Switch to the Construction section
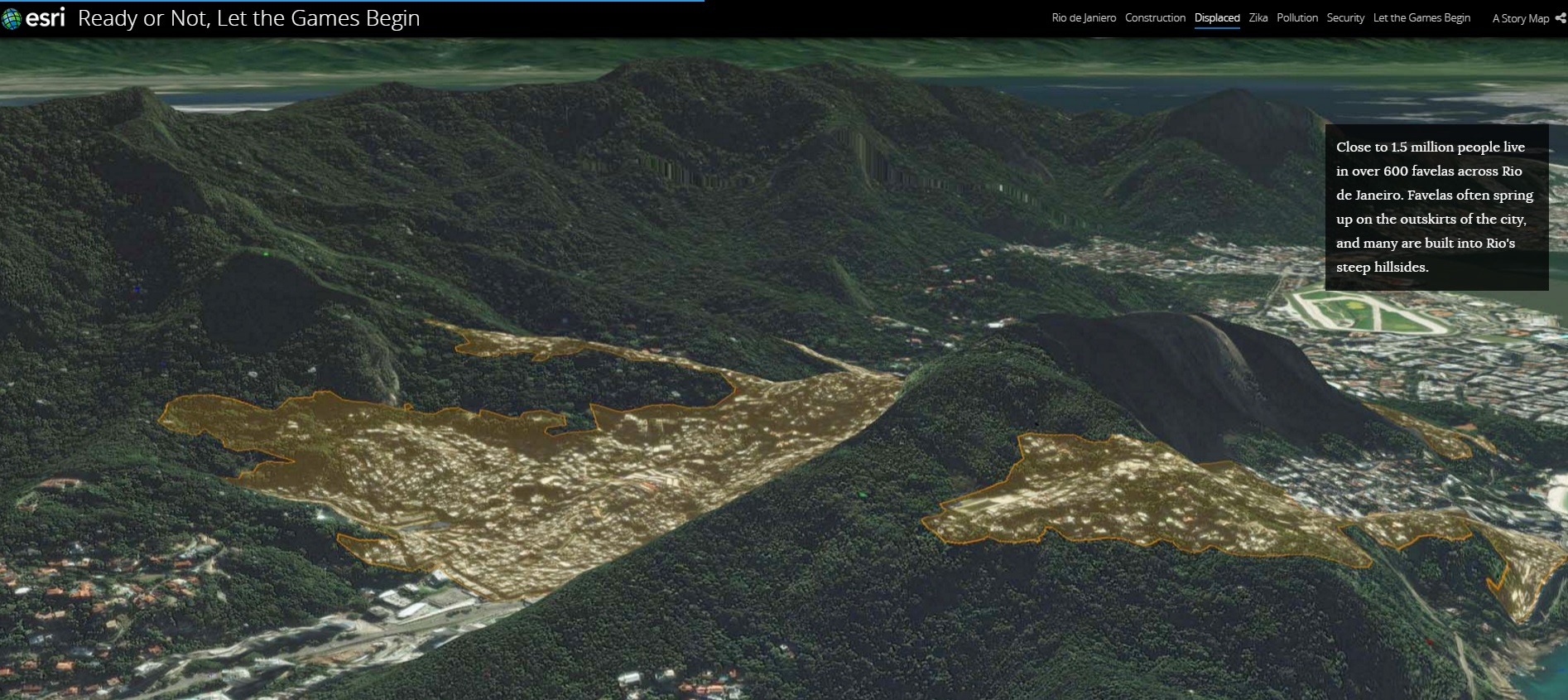The image size is (1568, 700). pyautogui.click(x=1155, y=18)
